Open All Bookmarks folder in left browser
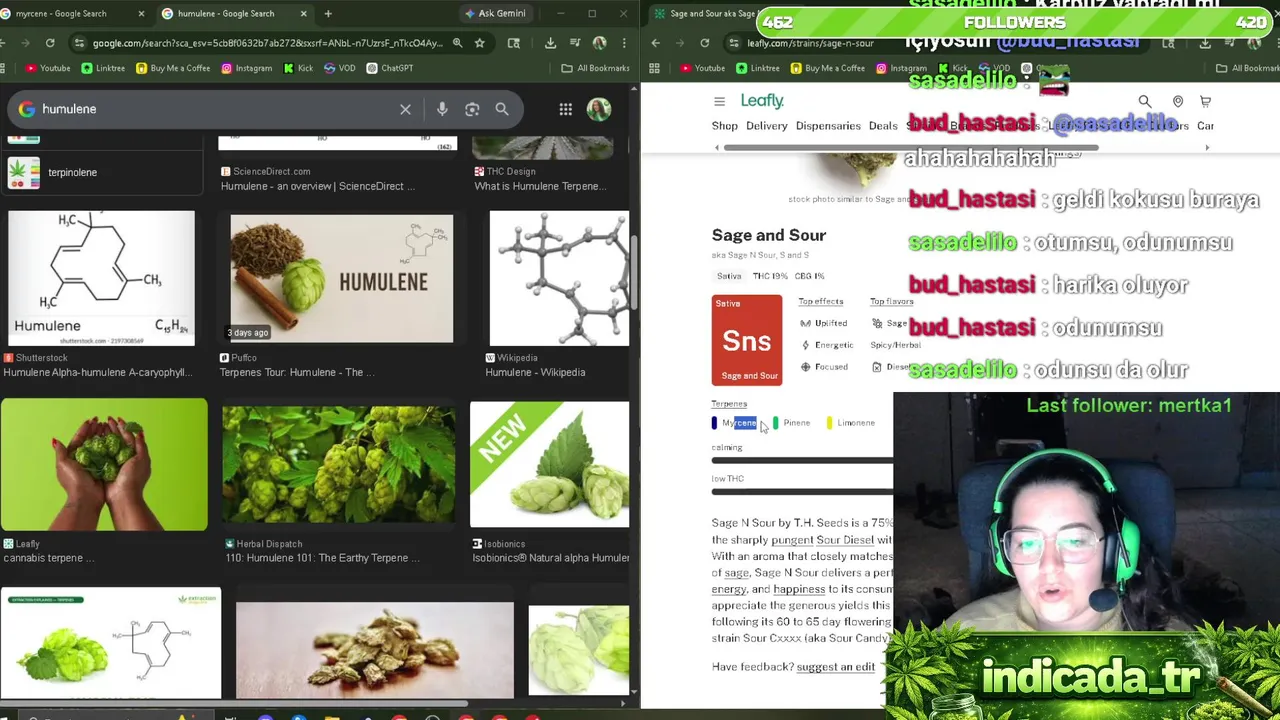Image resolution: width=1280 pixels, height=720 pixels. pos(595,68)
